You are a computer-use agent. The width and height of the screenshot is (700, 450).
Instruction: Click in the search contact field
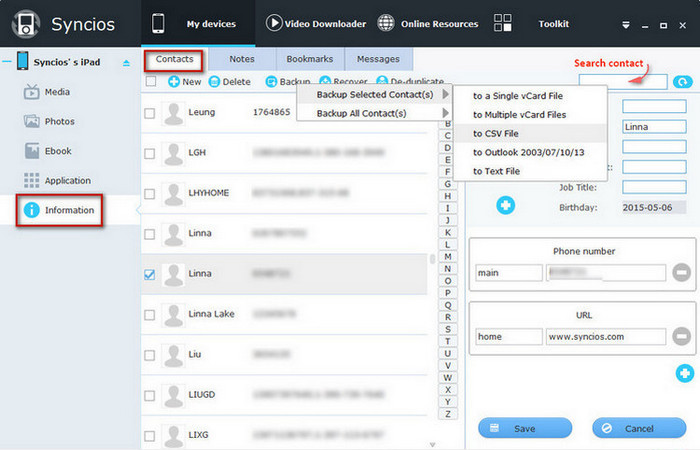pyautogui.click(x=623, y=82)
